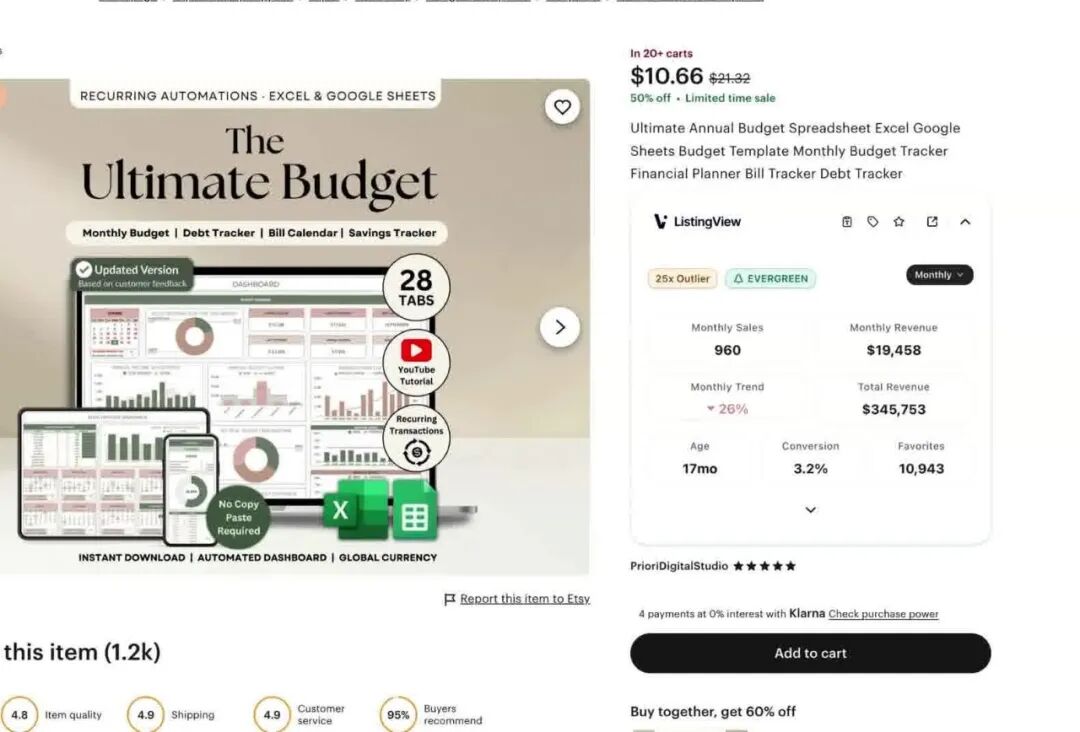The width and height of the screenshot is (1080, 732).
Task: Collapse the ListingView panel with up chevron
Action: pos(965,222)
